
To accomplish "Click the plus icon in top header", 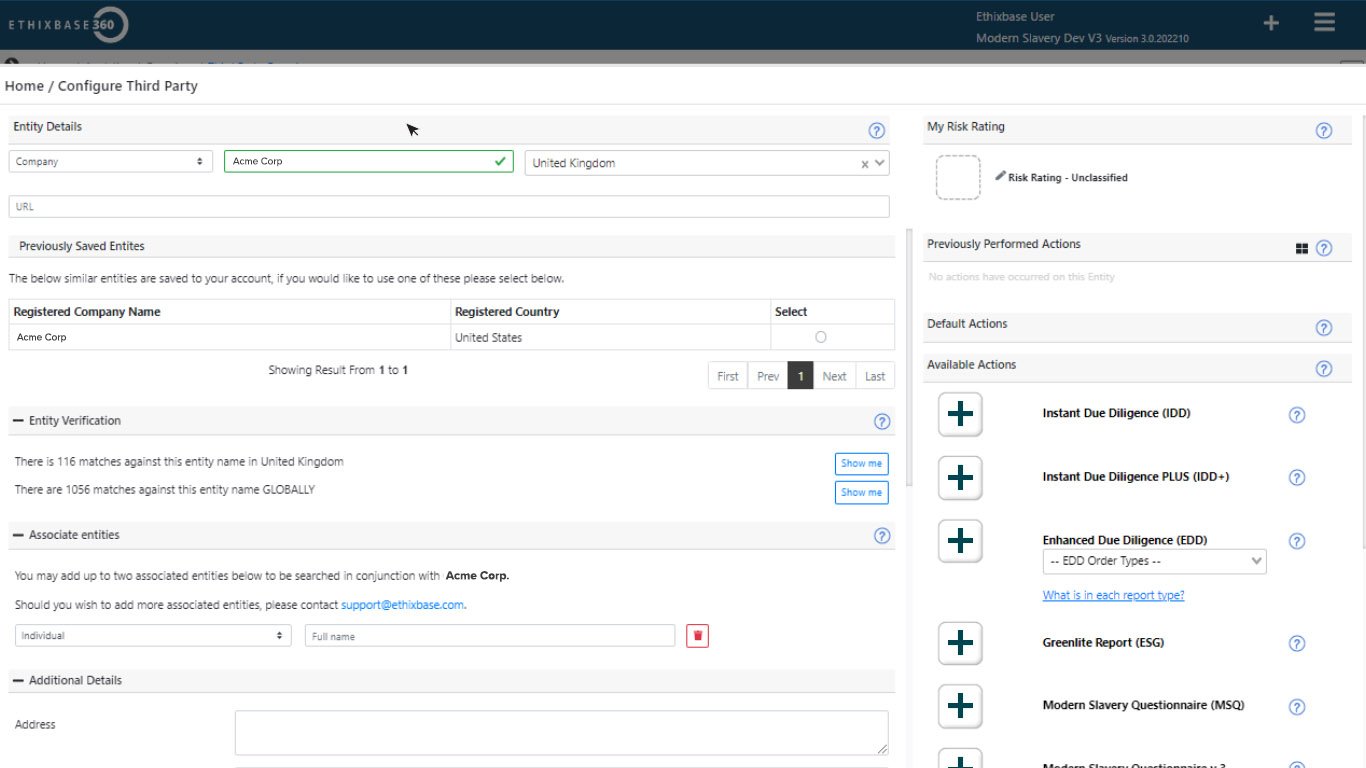I will (x=1271, y=23).
